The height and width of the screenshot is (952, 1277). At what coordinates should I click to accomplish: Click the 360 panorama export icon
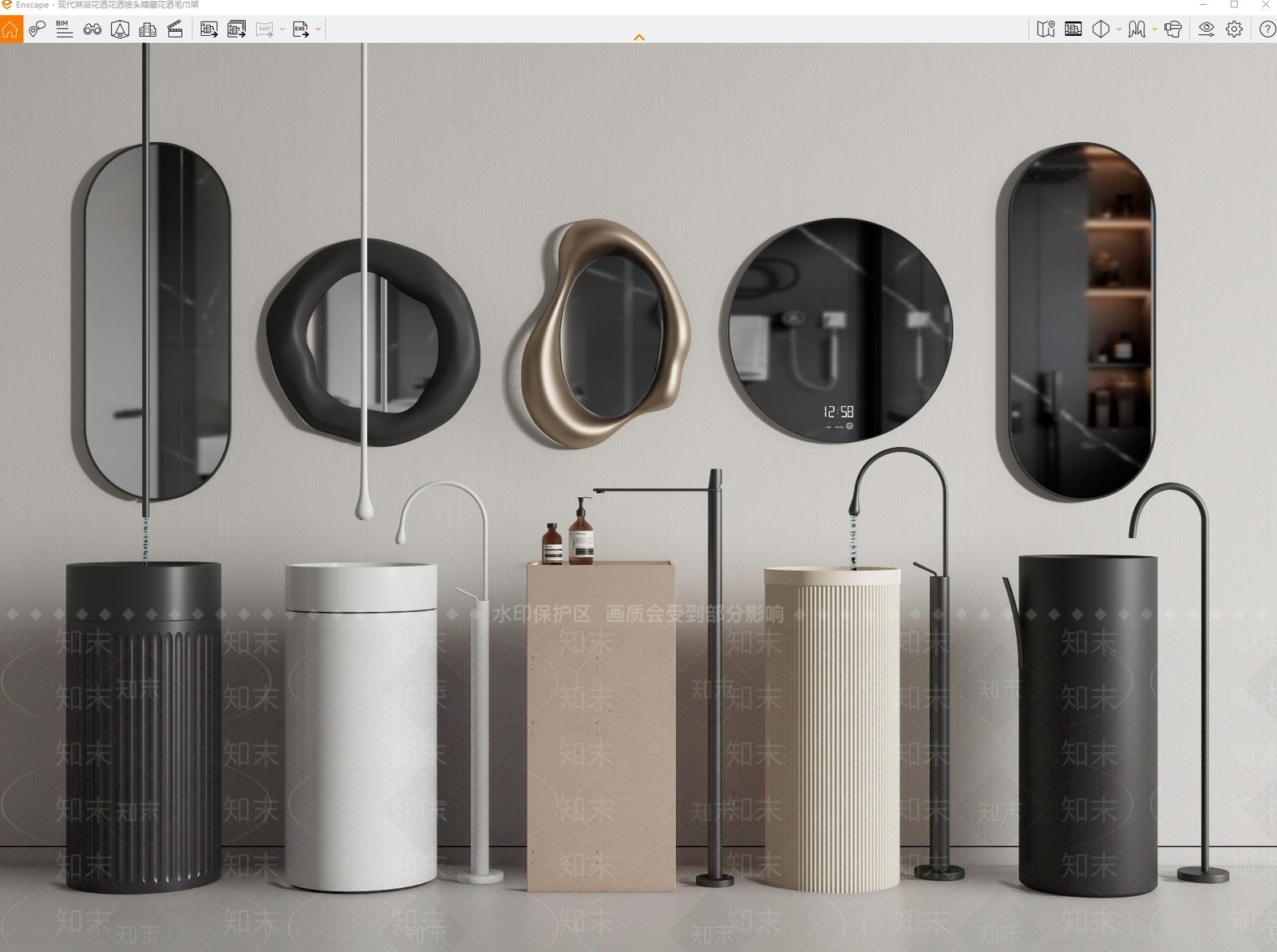[264, 30]
